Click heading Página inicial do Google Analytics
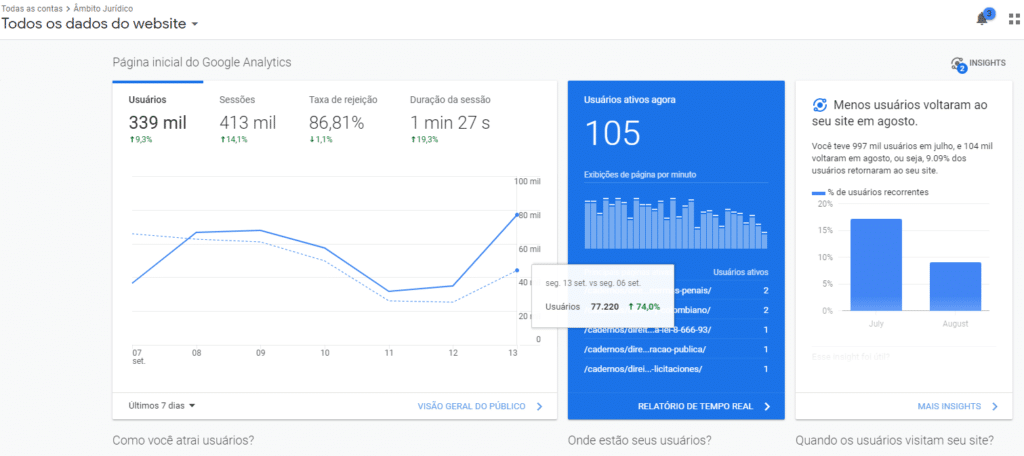This screenshot has width=1024, height=456. [x=202, y=62]
